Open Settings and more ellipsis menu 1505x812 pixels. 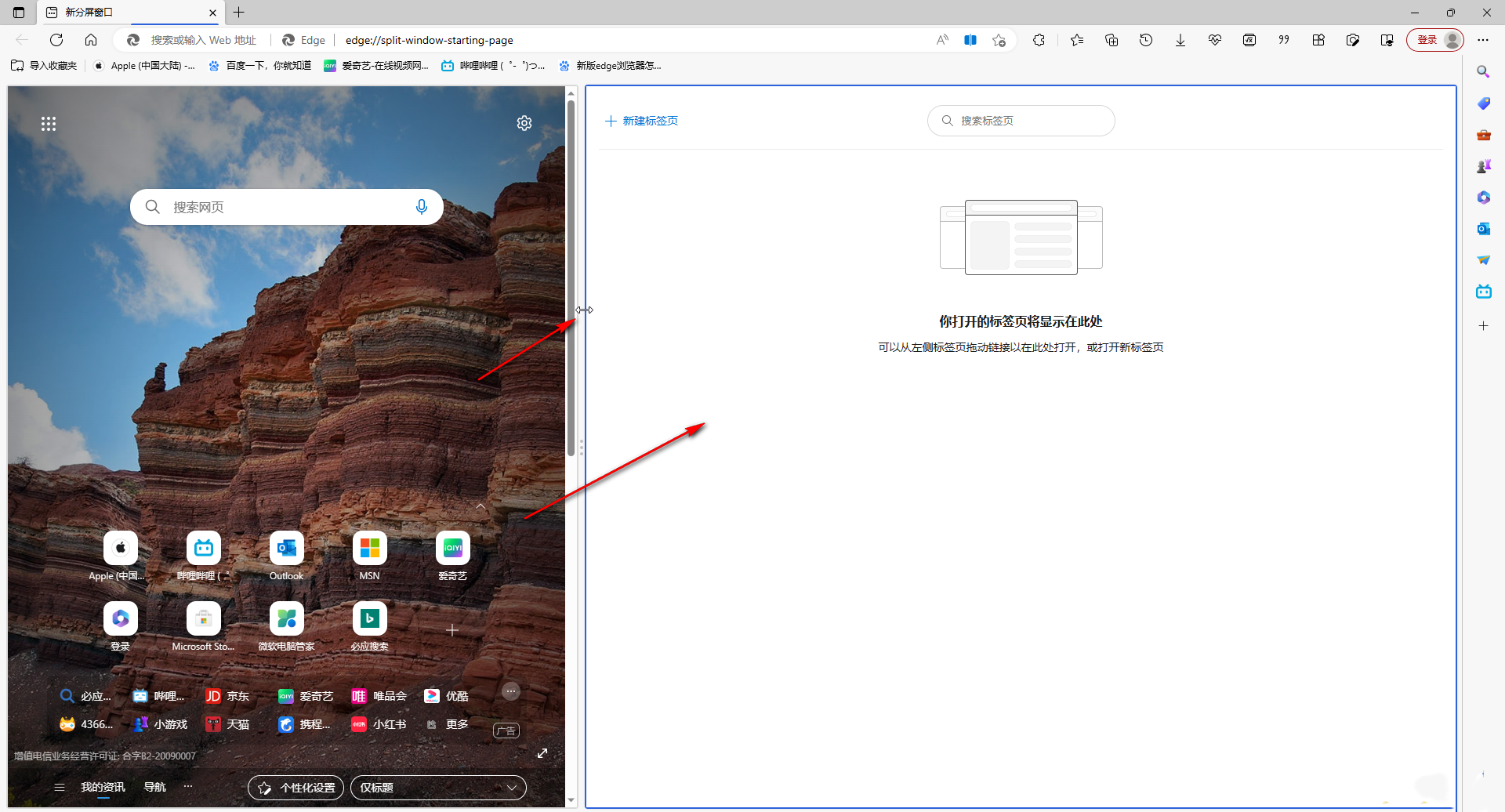[x=1483, y=40]
